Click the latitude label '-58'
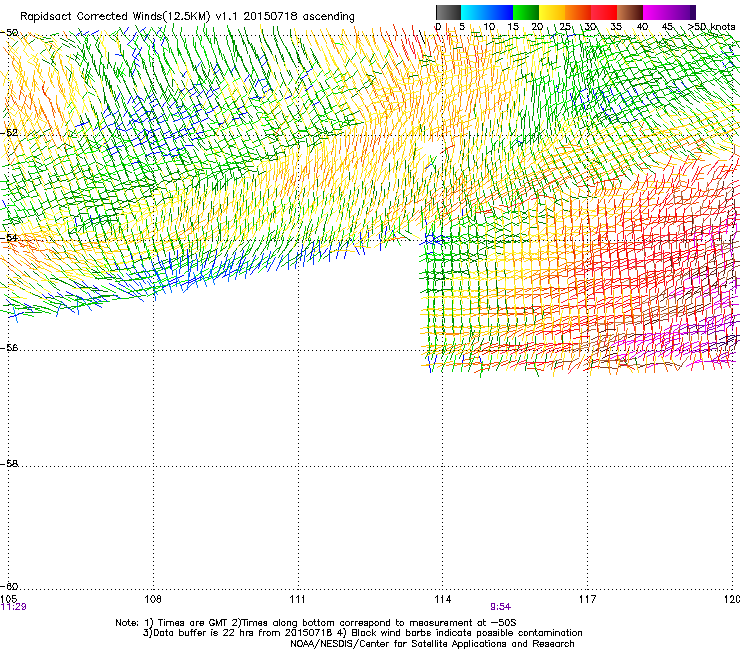The height and width of the screenshot is (650, 740). pyautogui.click(x=9, y=464)
